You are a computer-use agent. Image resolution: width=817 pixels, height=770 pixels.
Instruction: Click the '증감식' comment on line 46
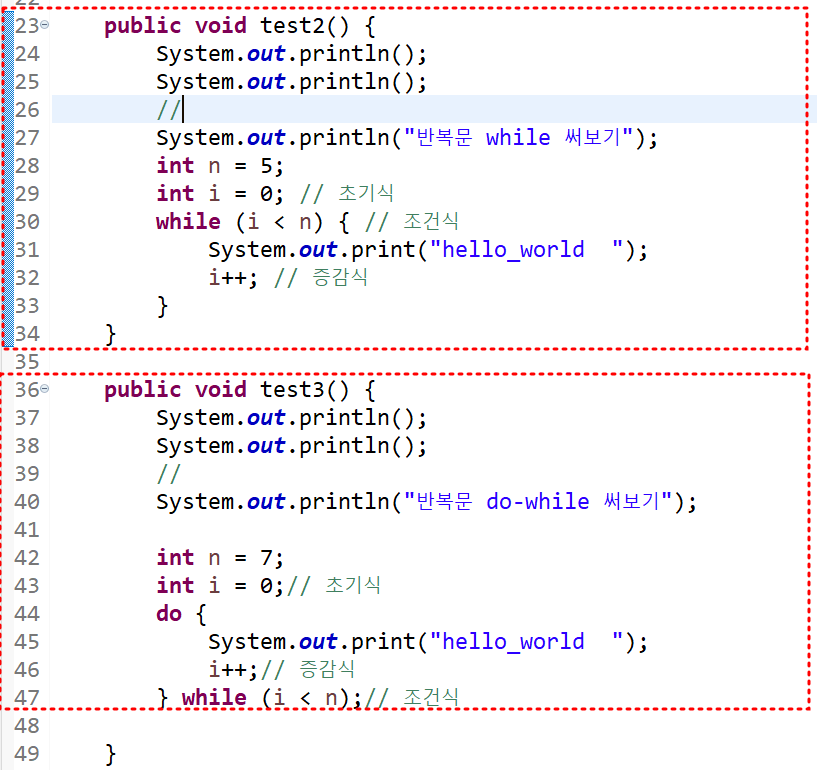(x=308, y=669)
